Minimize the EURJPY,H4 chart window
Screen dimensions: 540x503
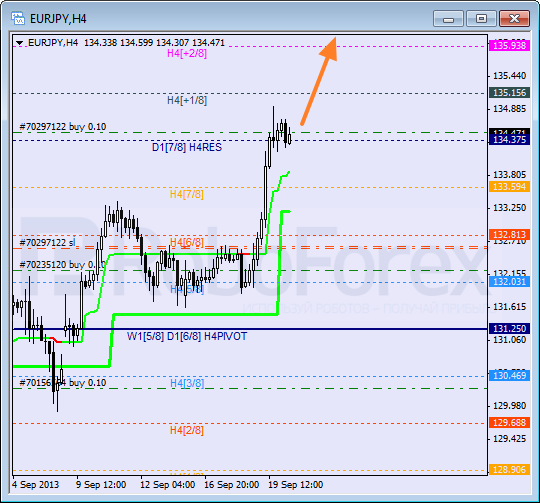pos(448,19)
